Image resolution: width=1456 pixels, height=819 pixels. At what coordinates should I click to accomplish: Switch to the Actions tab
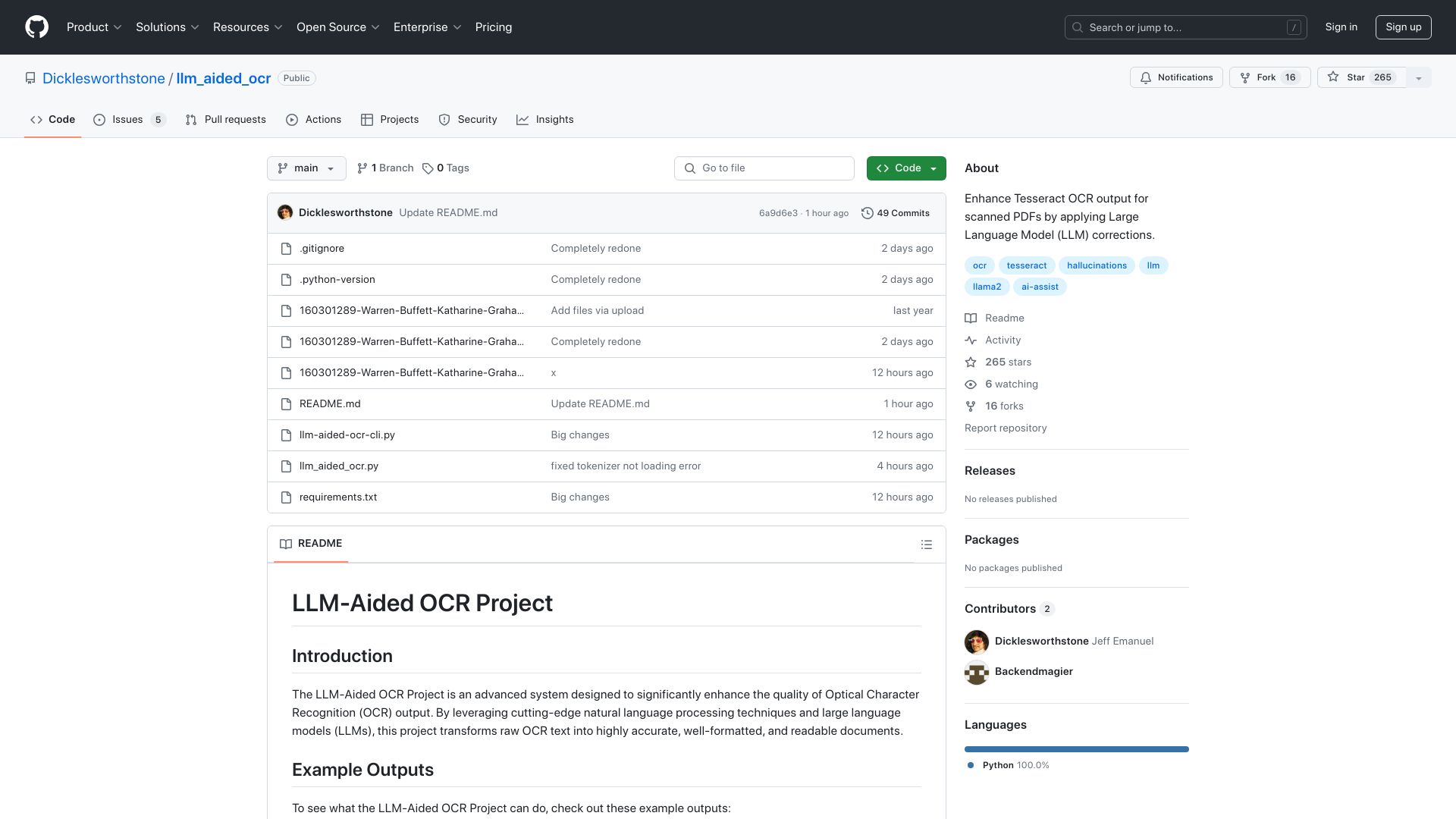pyautogui.click(x=314, y=120)
